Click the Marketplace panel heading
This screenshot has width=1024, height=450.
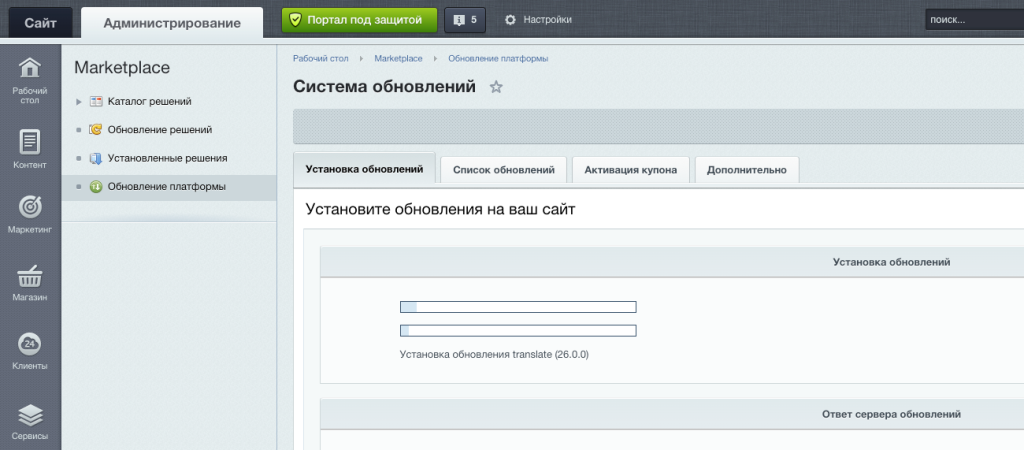(x=122, y=67)
